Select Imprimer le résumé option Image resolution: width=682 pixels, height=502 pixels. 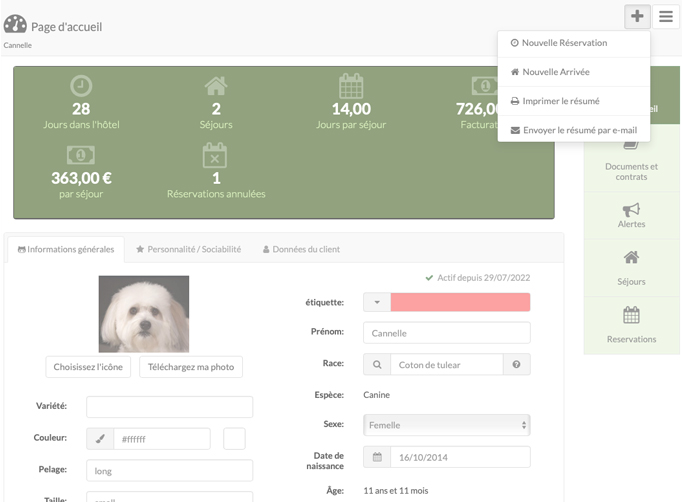pos(574,101)
